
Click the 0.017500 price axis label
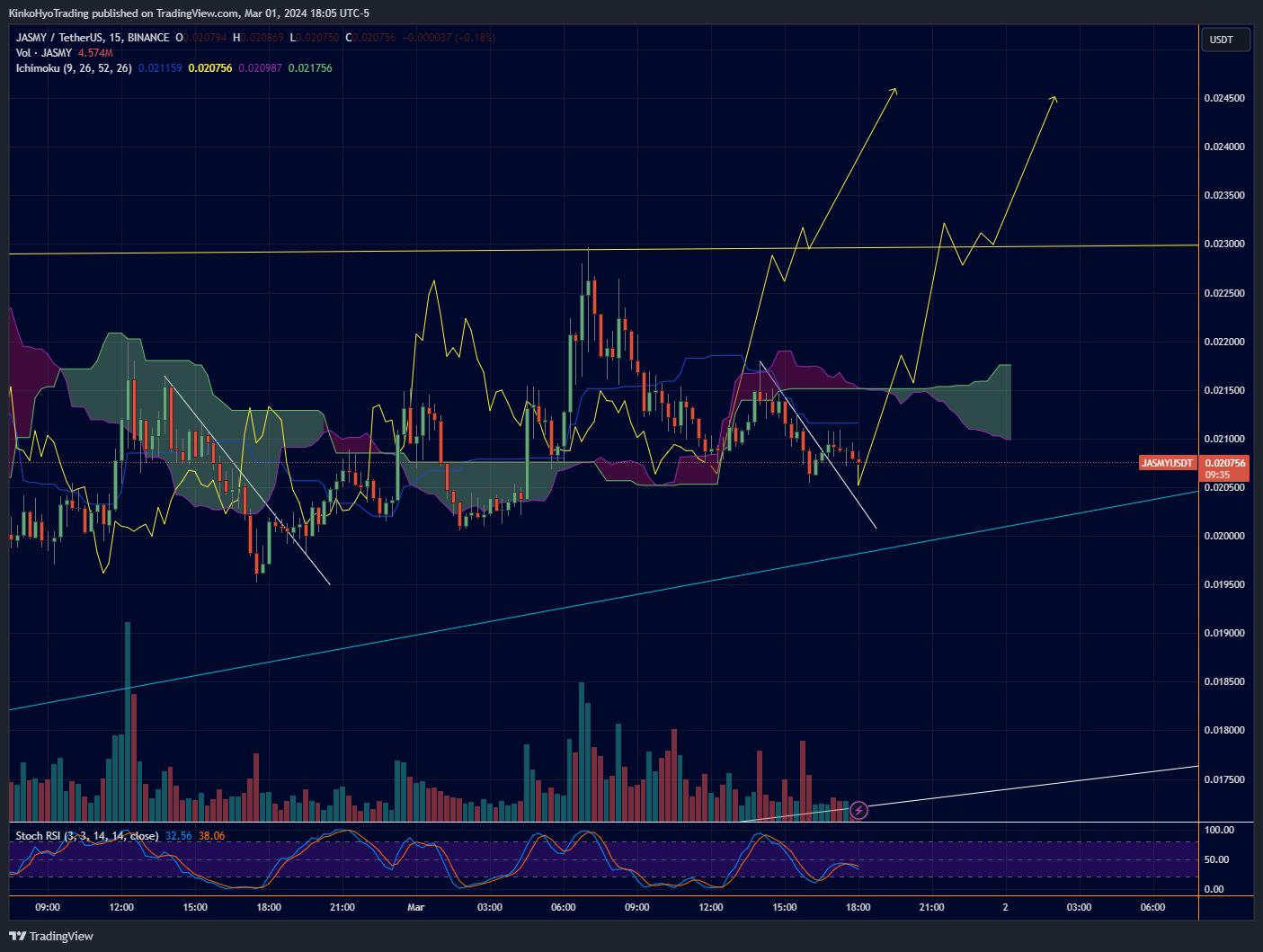[1224, 779]
